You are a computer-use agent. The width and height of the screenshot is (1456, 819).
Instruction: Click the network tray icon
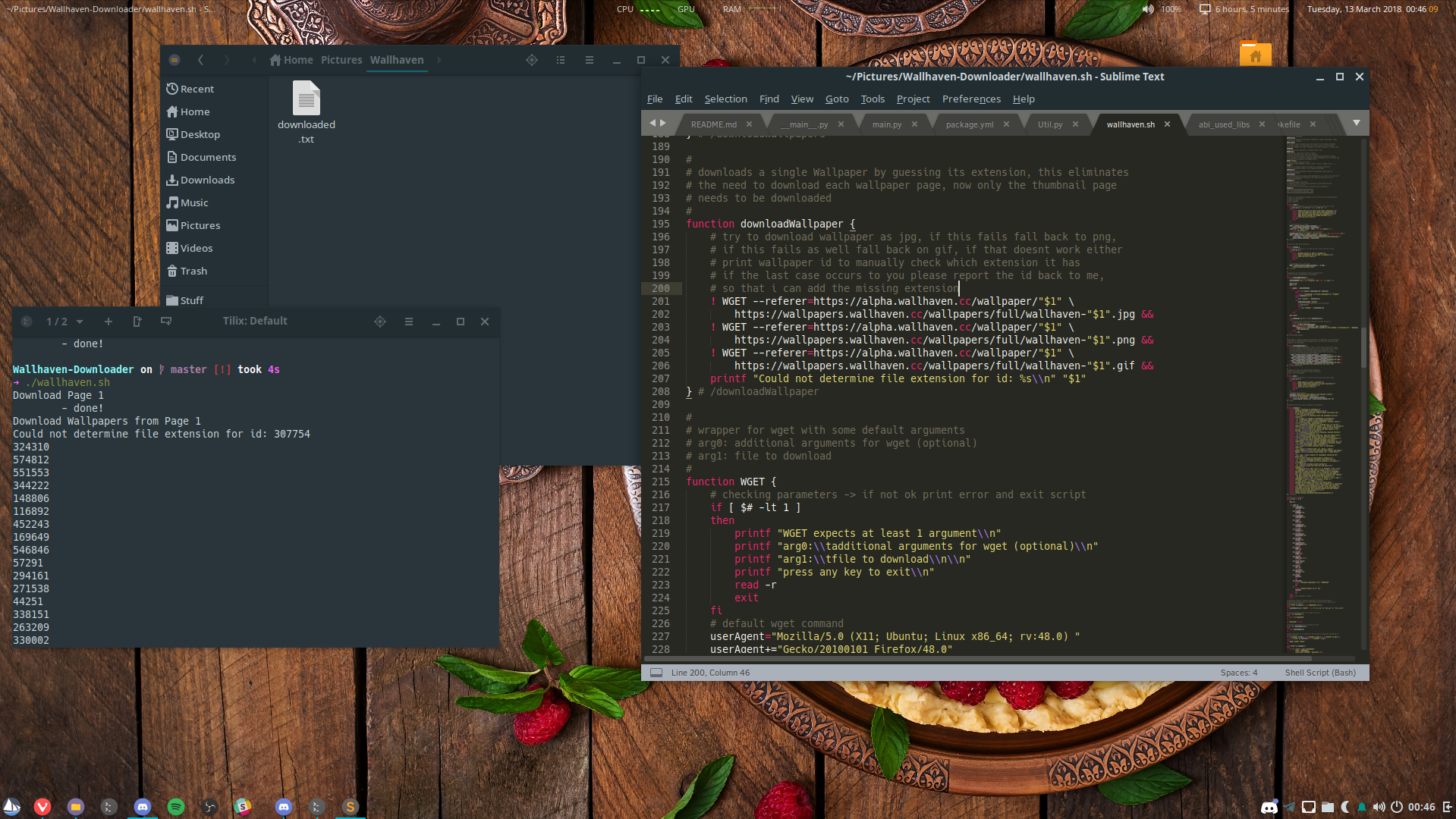1309,807
